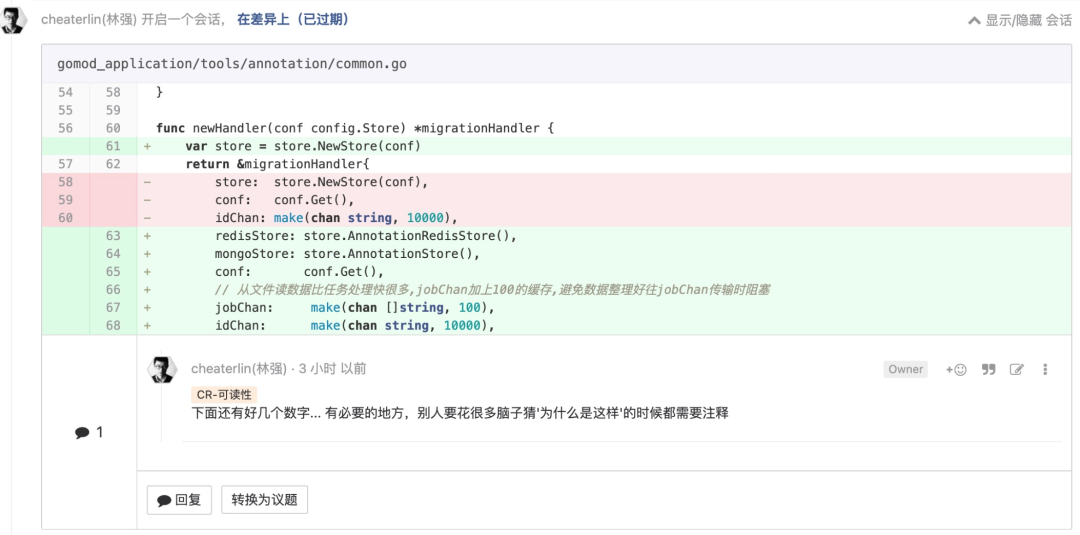Image resolution: width=1080 pixels, height=535 pixels.
Task: Click new line number 61 in diff
Action: [113, 146]
